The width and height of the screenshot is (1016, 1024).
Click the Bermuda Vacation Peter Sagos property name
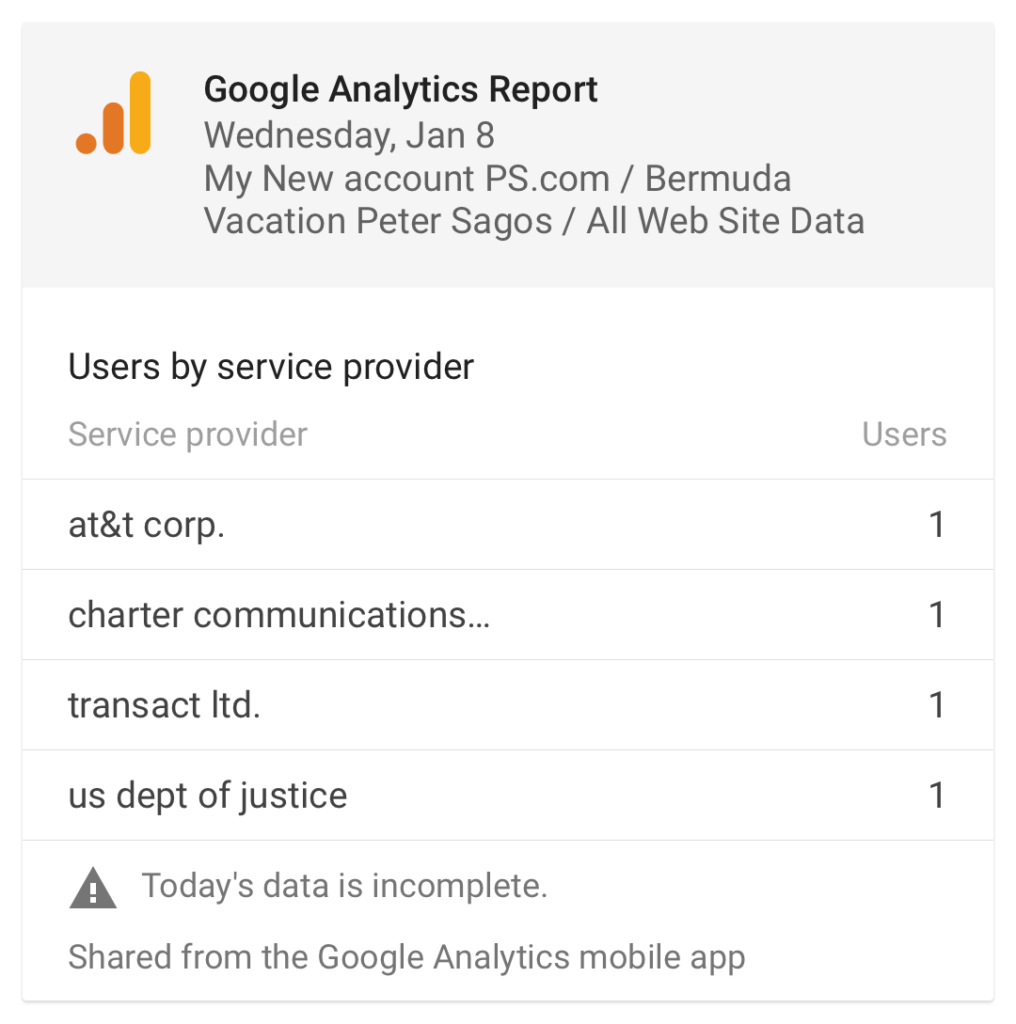coord(498,199)
